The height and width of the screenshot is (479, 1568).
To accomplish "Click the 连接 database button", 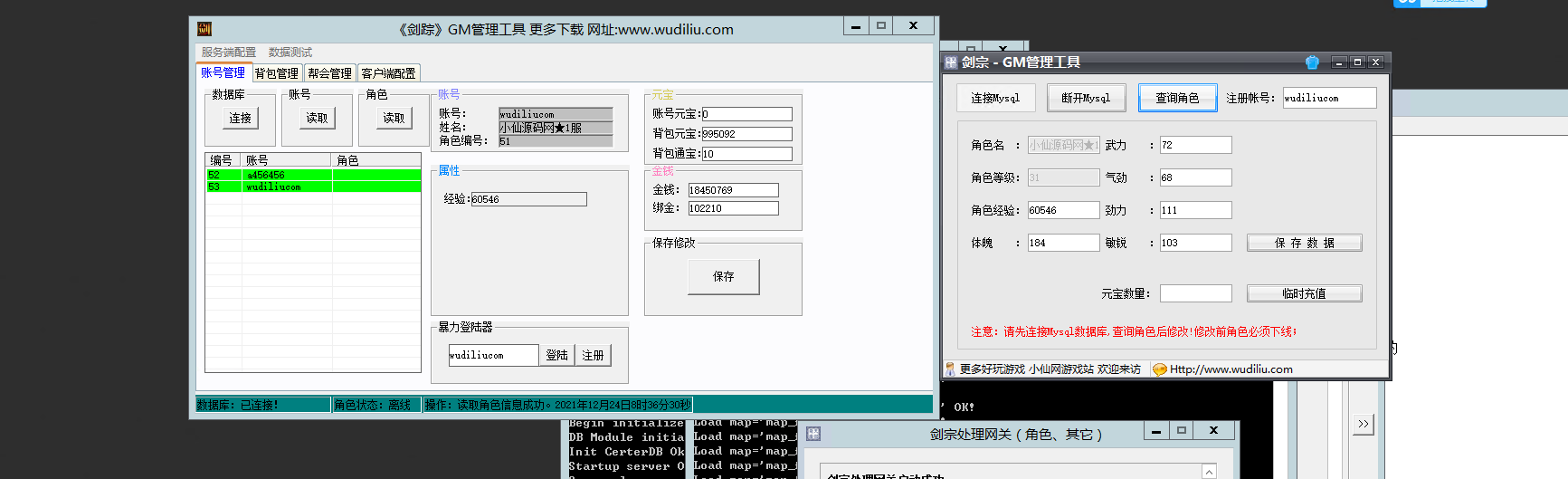I will tap(241, 118).
